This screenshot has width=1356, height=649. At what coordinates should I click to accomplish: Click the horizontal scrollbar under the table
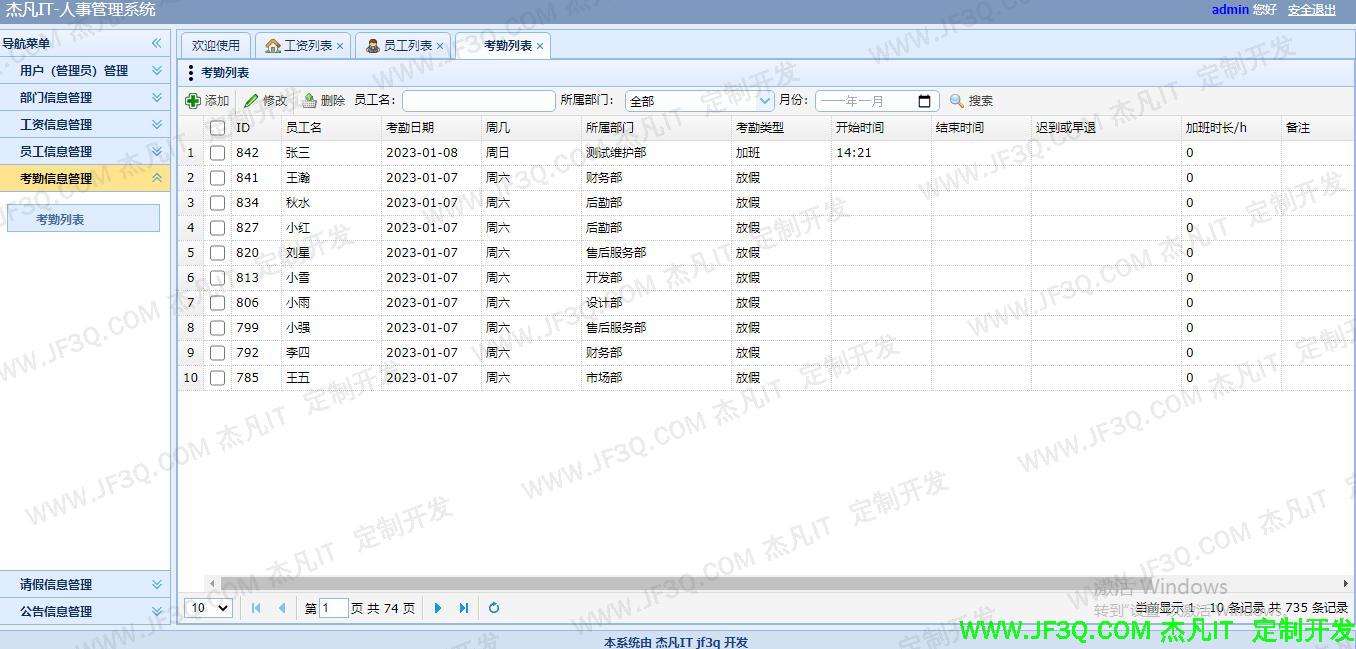point(700,583)
